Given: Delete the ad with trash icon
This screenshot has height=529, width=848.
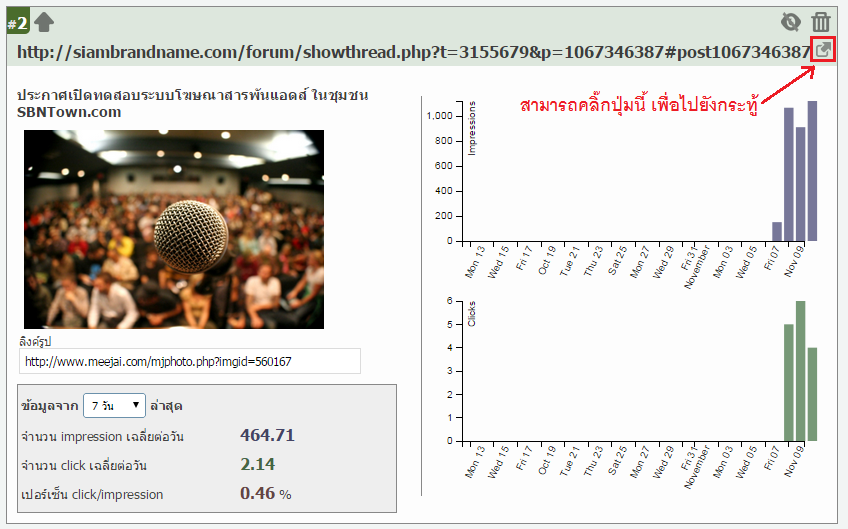Looking at the screenshot, I should 821,22.
